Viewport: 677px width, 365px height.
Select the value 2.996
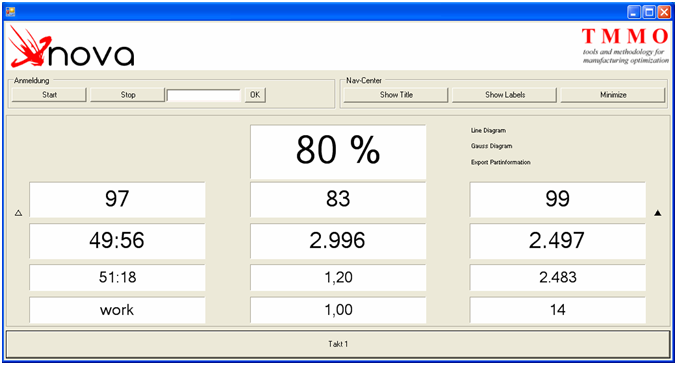click(338, 241)
